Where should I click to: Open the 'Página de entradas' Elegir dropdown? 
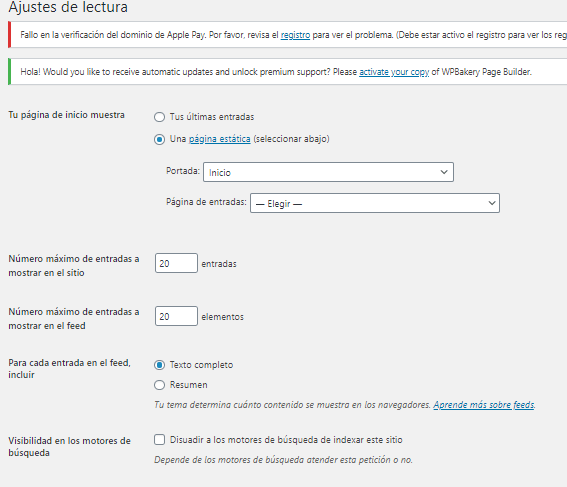(375, 203)
